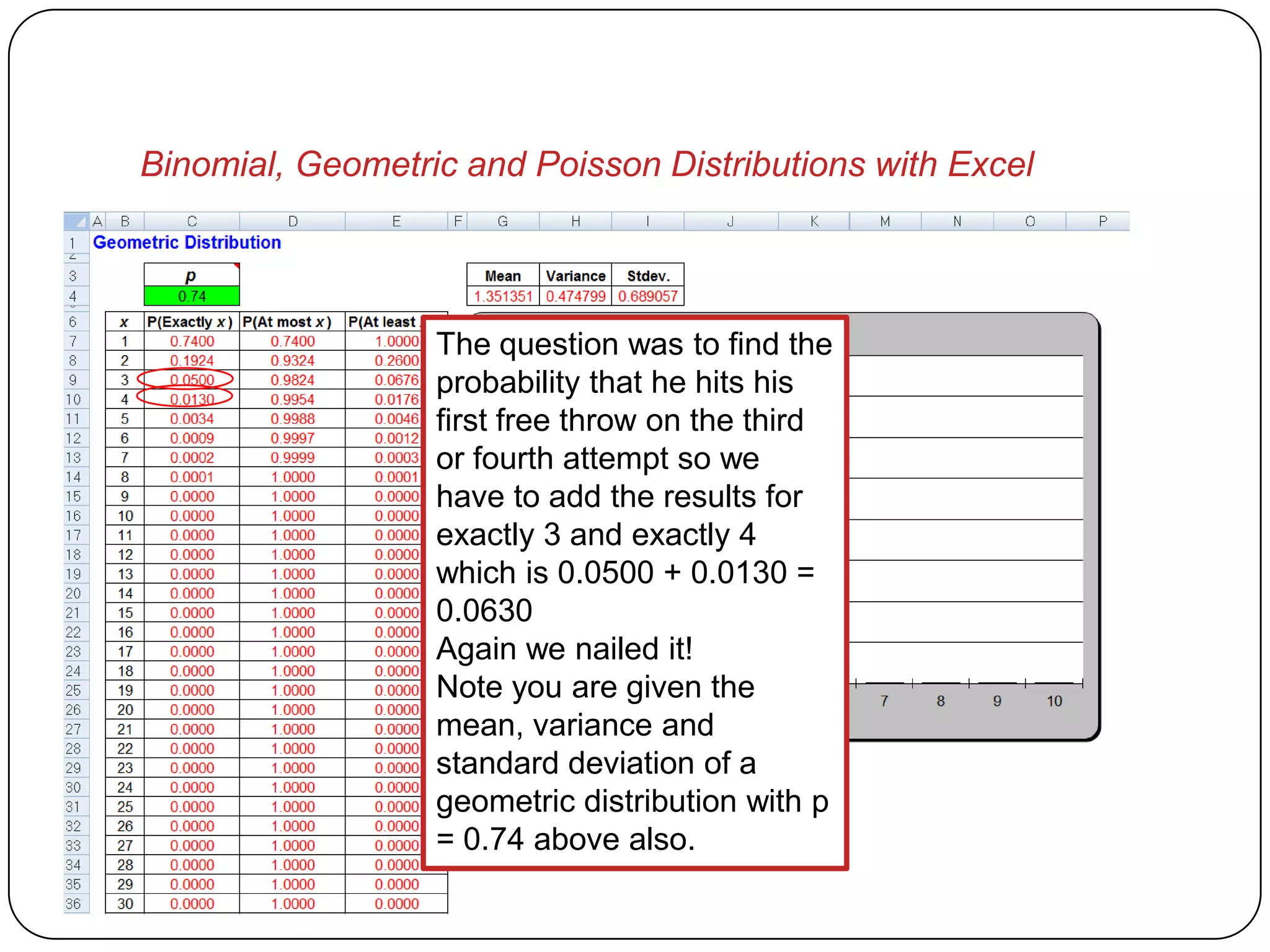This screenshot has width=1270, height=952.
Task: Select column H header
Action: 575,221
